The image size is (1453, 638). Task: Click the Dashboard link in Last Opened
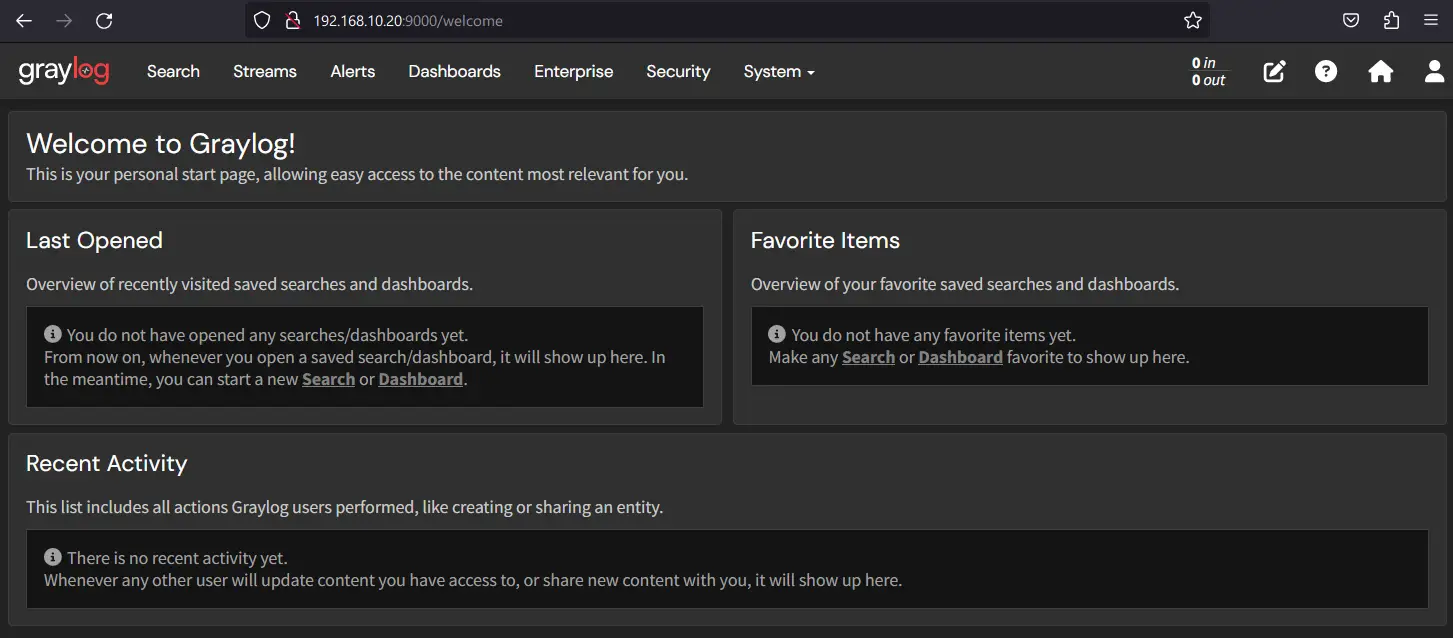tap(421, 379)
